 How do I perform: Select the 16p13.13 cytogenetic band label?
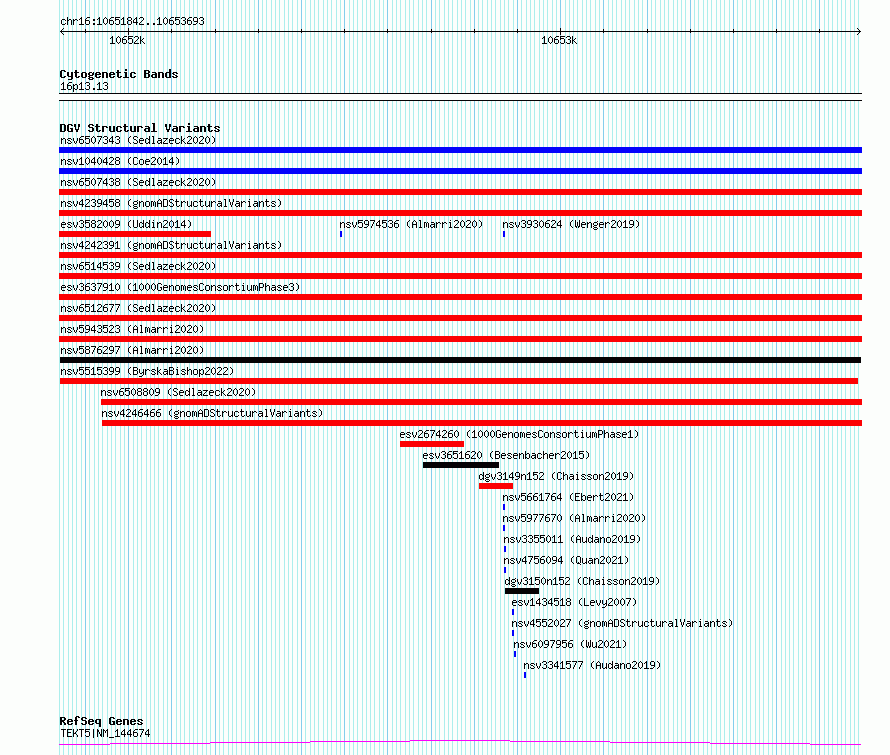[x=84, y=86]
